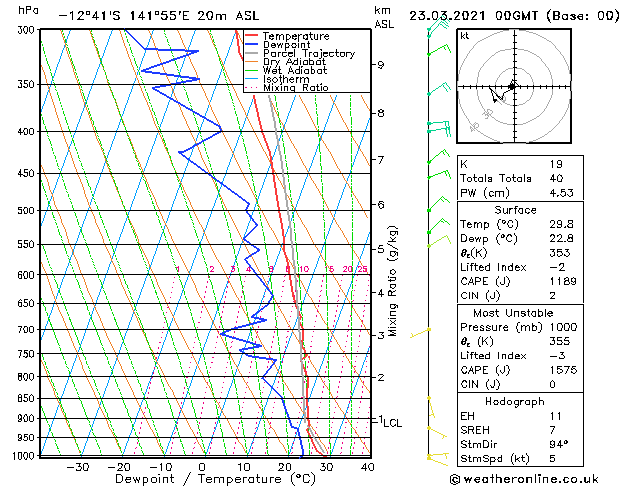
Task: Click the mixing ratio line label '10'
Action: click(304, 269)
